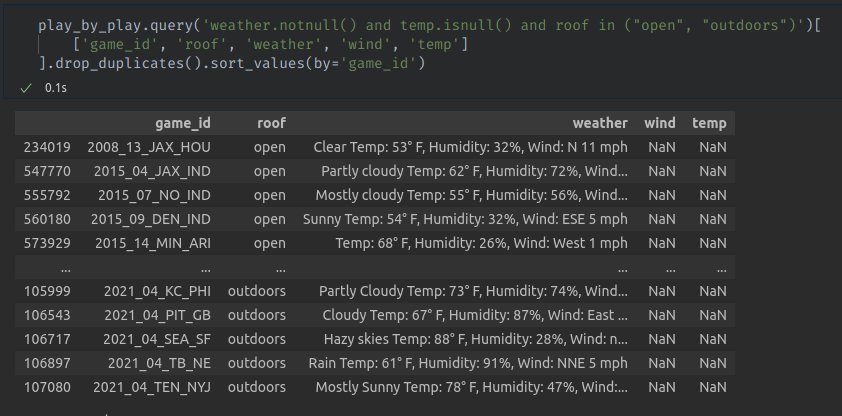Click row index 234019

pos(47,147)
